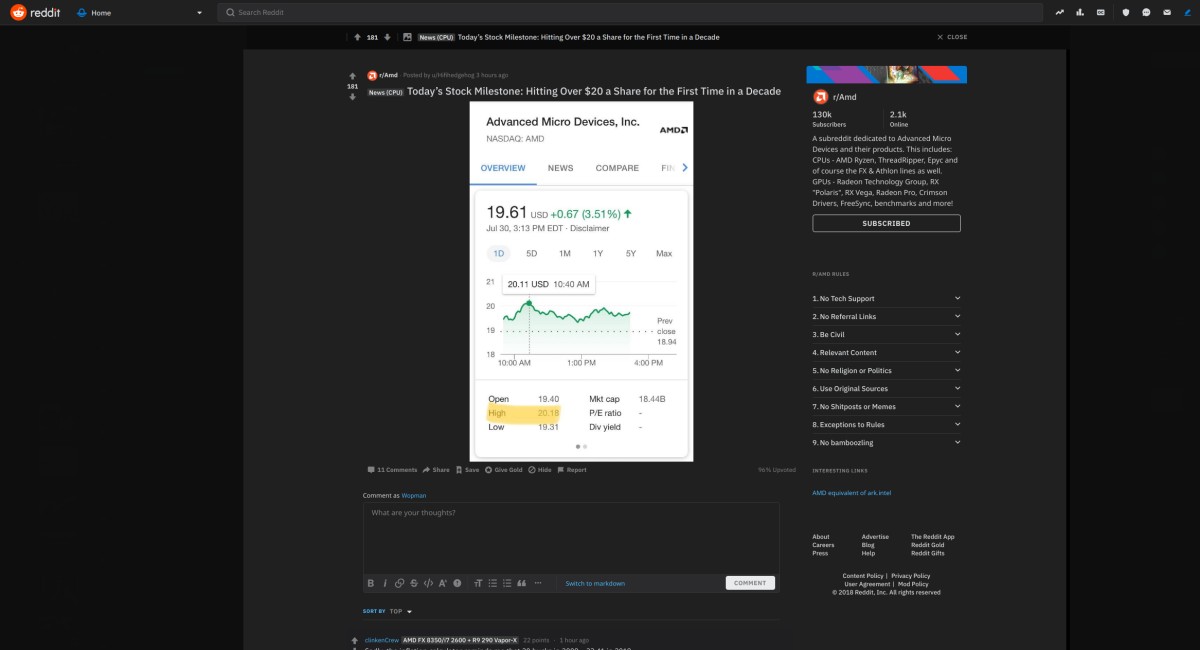
Task: Apply inline code formatting
Action: 428,583
